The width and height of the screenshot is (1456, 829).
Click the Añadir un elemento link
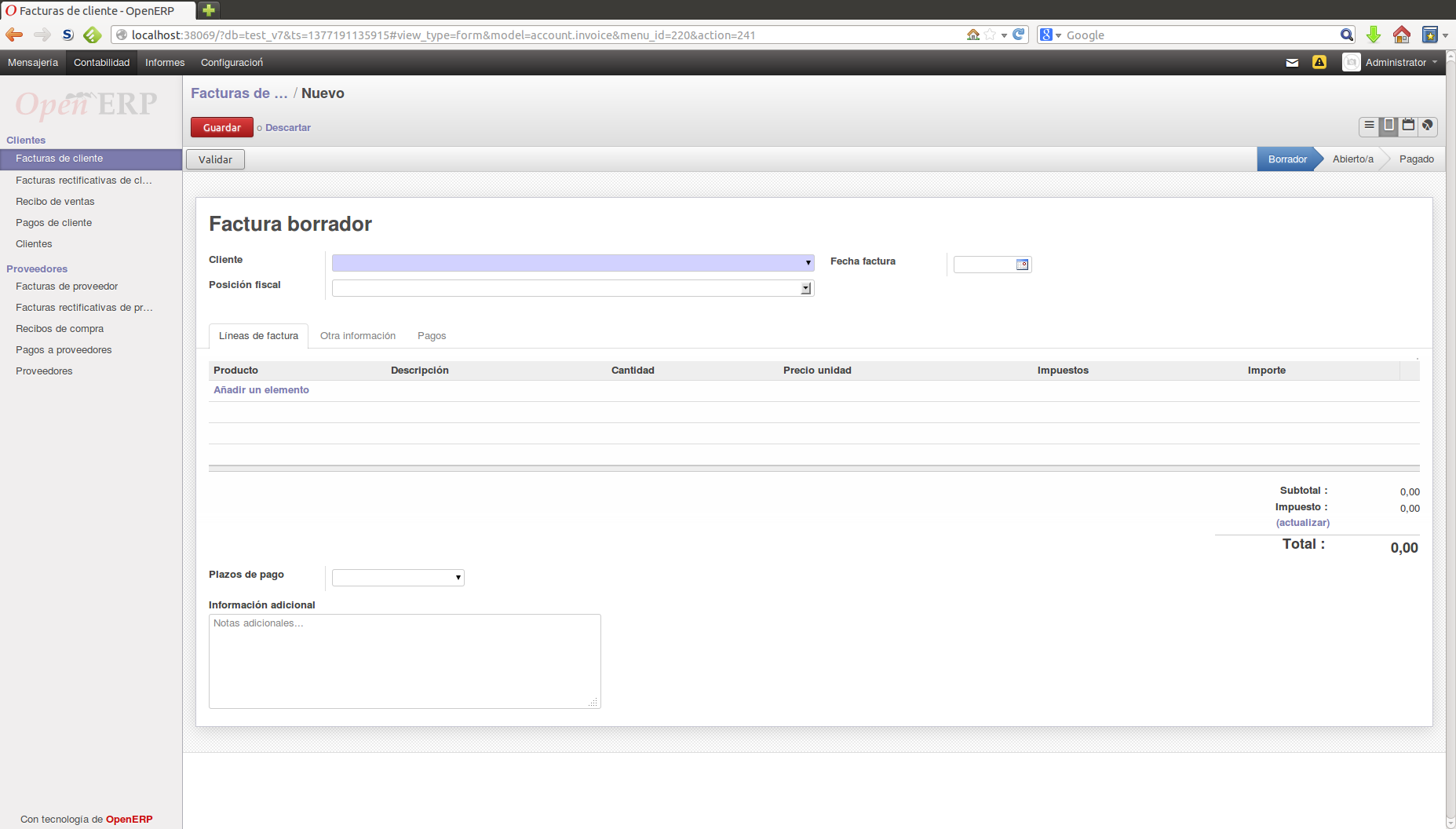[x=261, y=390]
